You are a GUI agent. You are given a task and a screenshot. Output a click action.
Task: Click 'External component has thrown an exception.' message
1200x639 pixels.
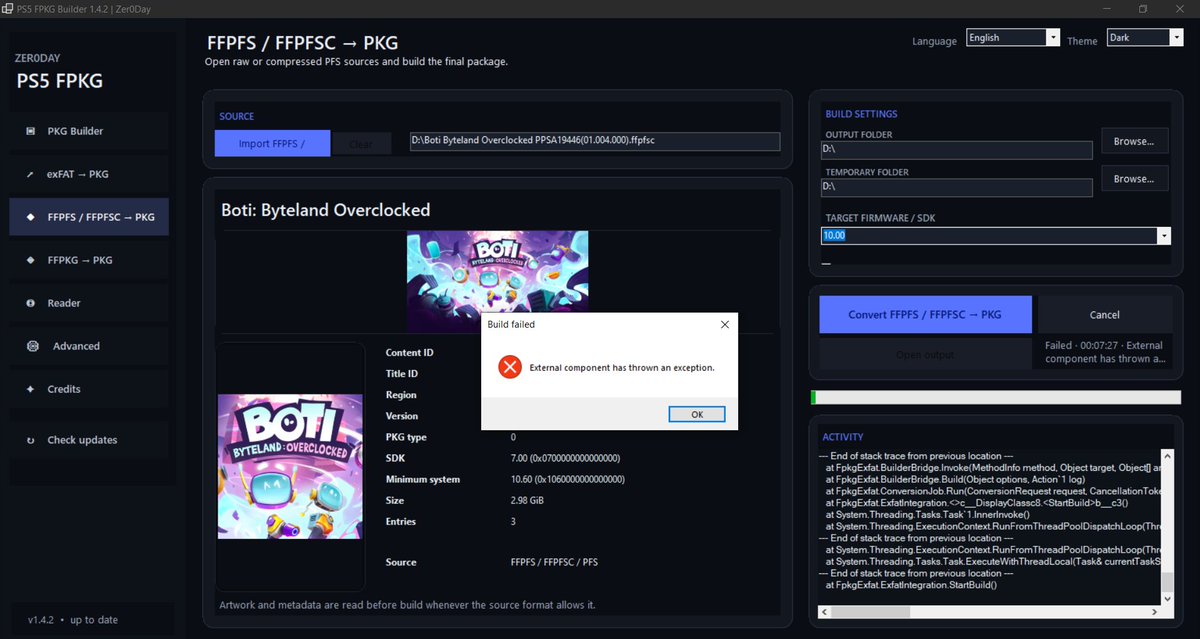[622, 367]
